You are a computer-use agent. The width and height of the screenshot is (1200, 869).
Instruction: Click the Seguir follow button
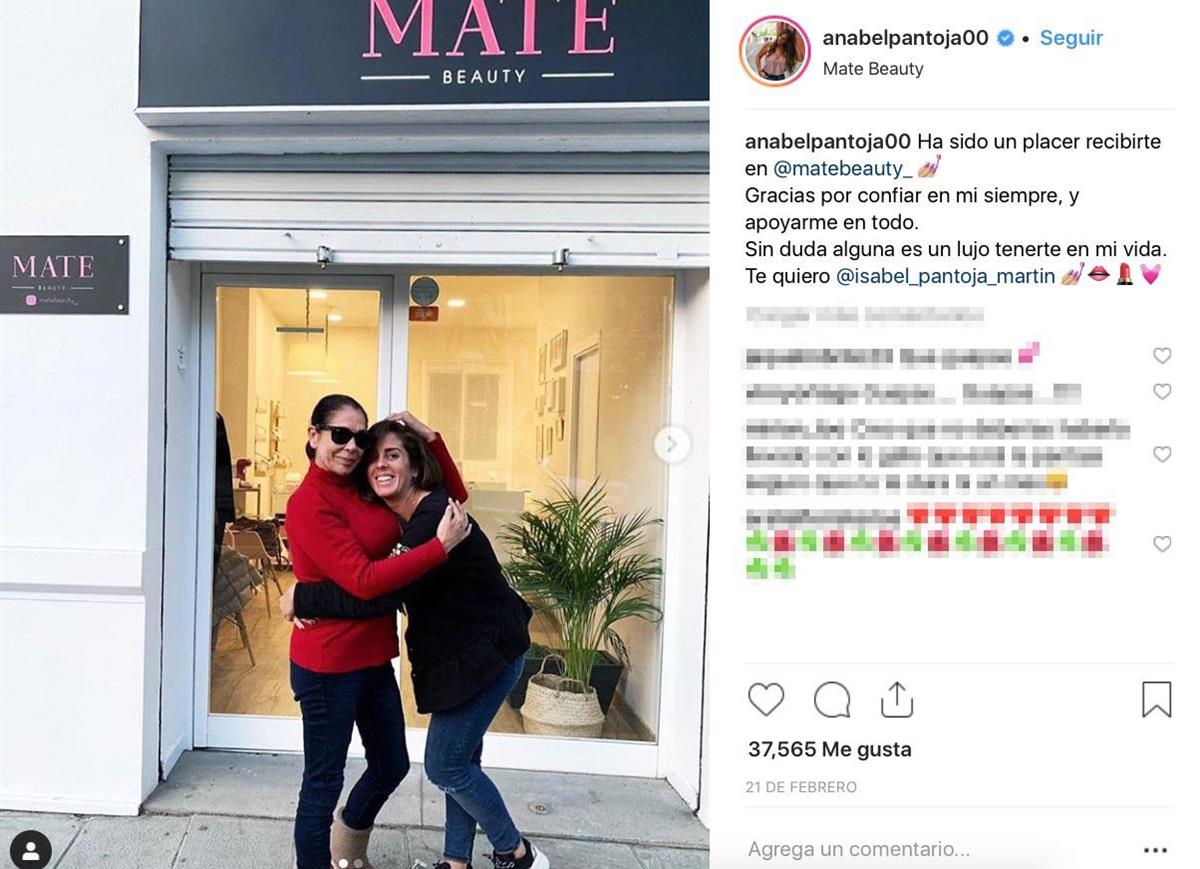pyautogui.click(x=1071, y=38)
